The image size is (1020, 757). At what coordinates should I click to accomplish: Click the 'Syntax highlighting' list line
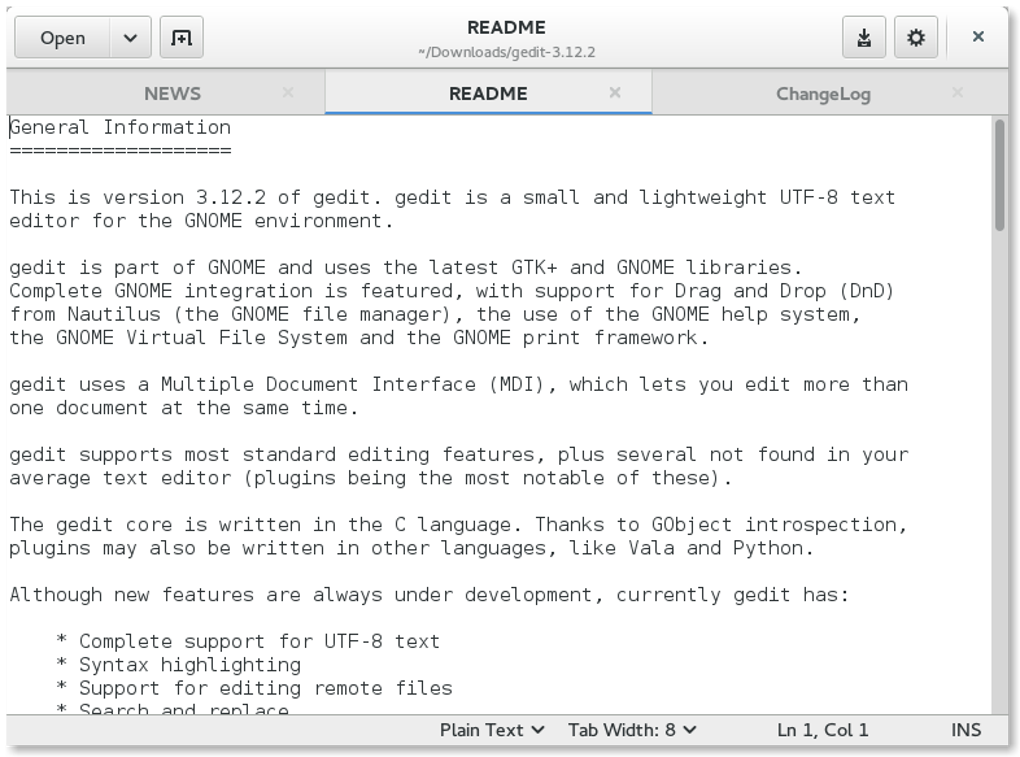point(190,665)
